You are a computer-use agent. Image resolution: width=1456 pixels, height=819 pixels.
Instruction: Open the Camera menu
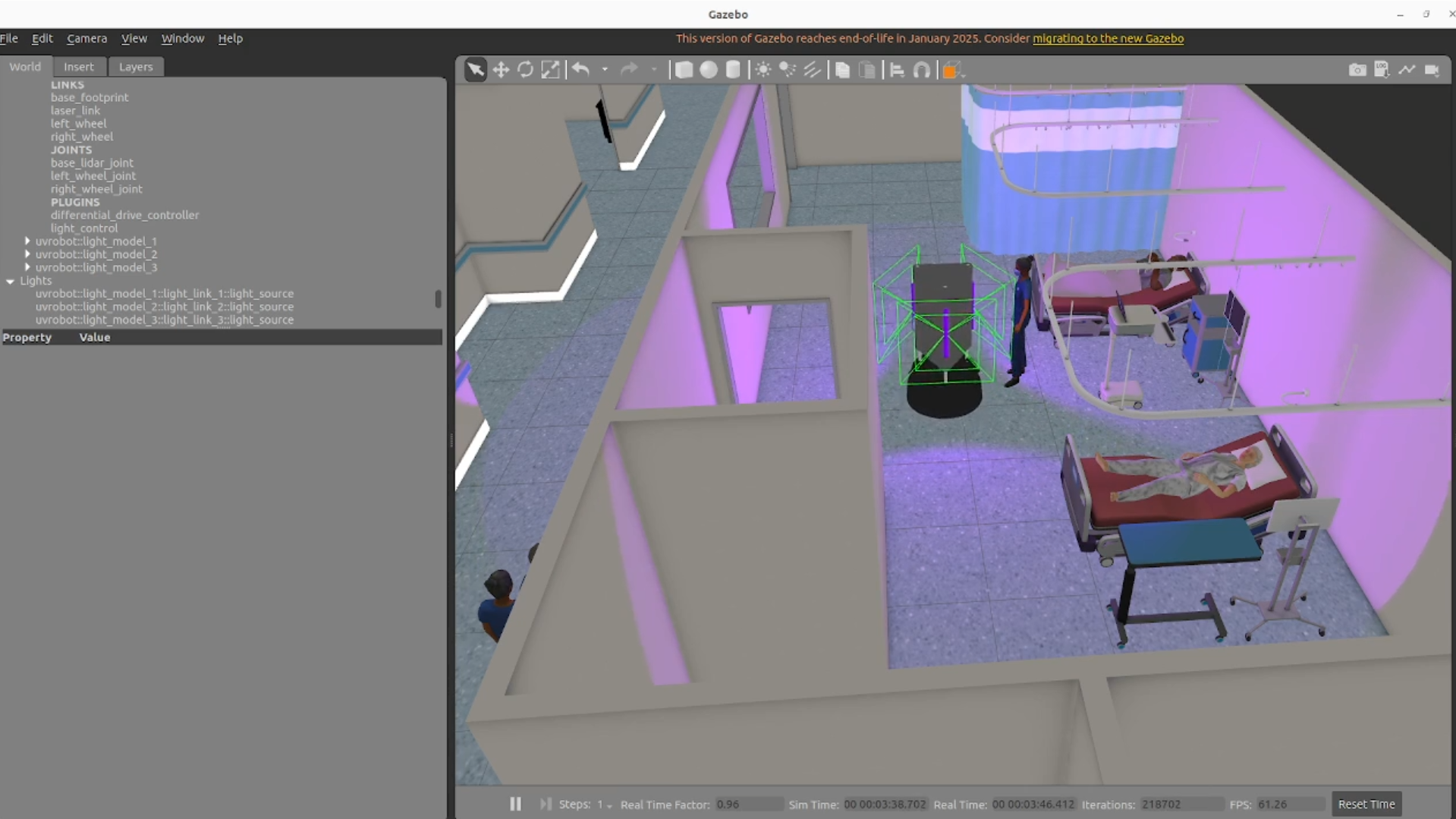[86, 38]
